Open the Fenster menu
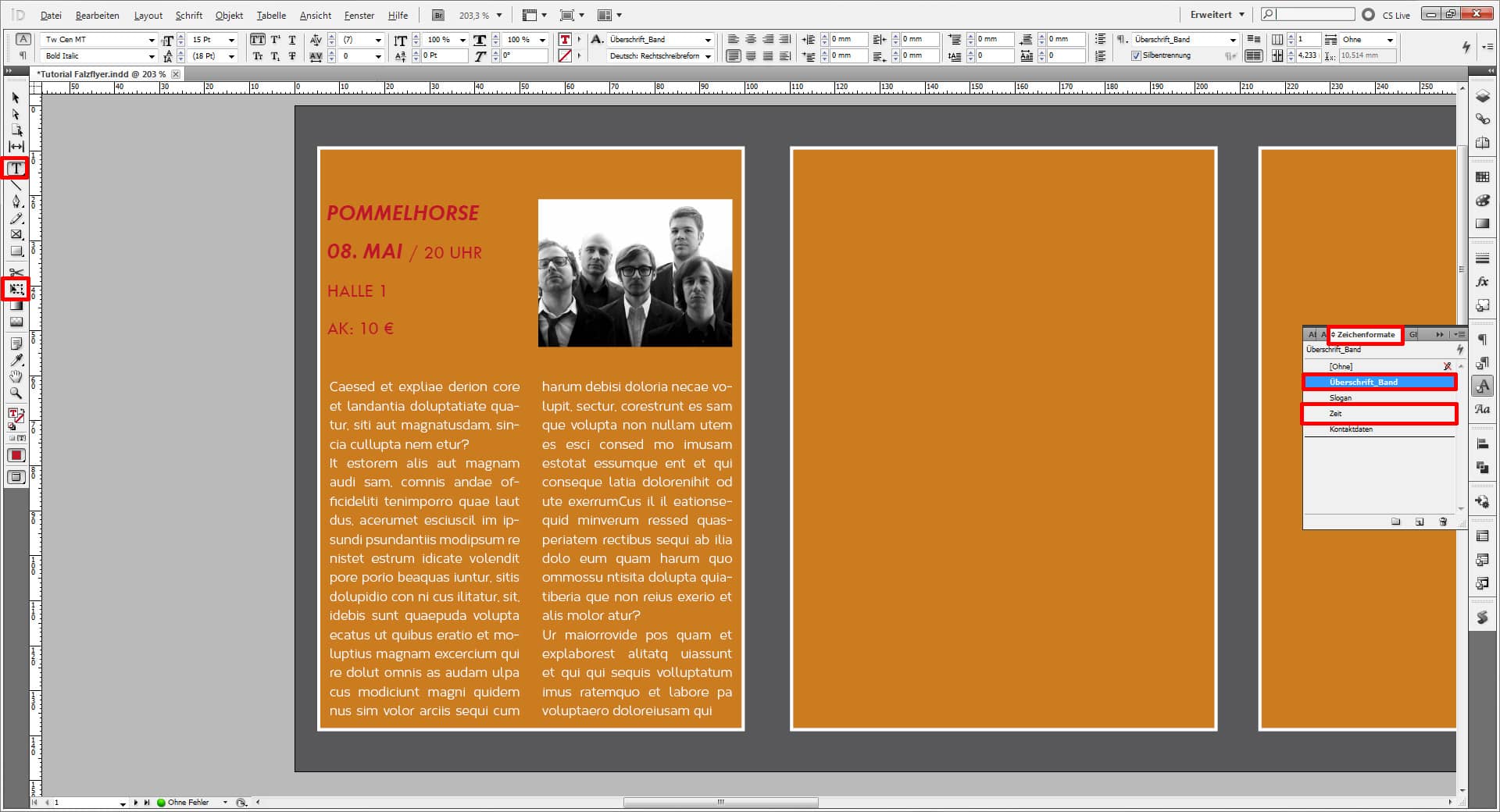Image resolution: width=1500 pixels, height=812 pixels. click(x=359, y=15)
